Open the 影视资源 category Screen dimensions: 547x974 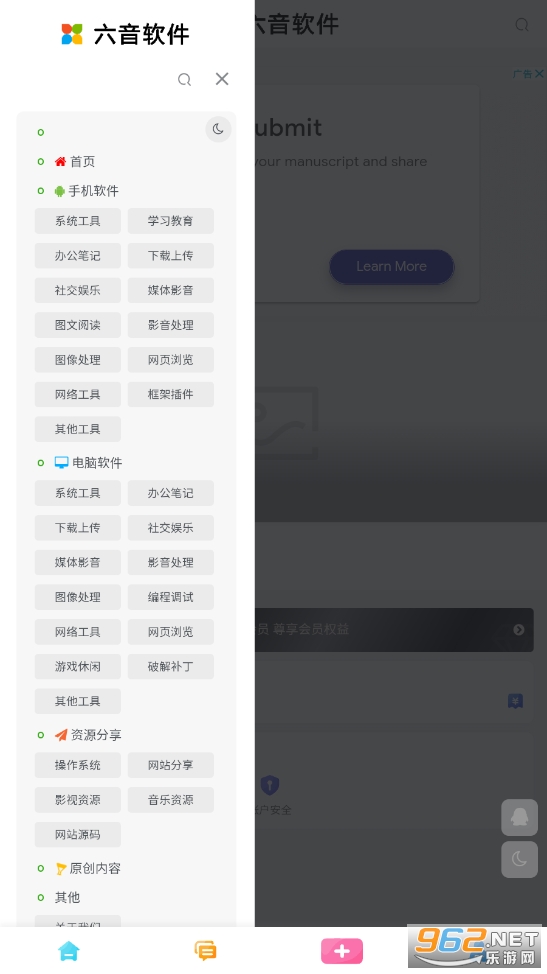click(x=78, y=800)
